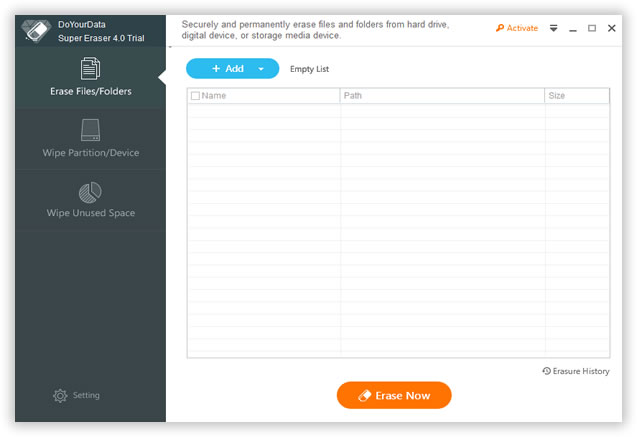
Task: Click the hard drive icon for Wipe Partition/Device
Action: [90, 130]
